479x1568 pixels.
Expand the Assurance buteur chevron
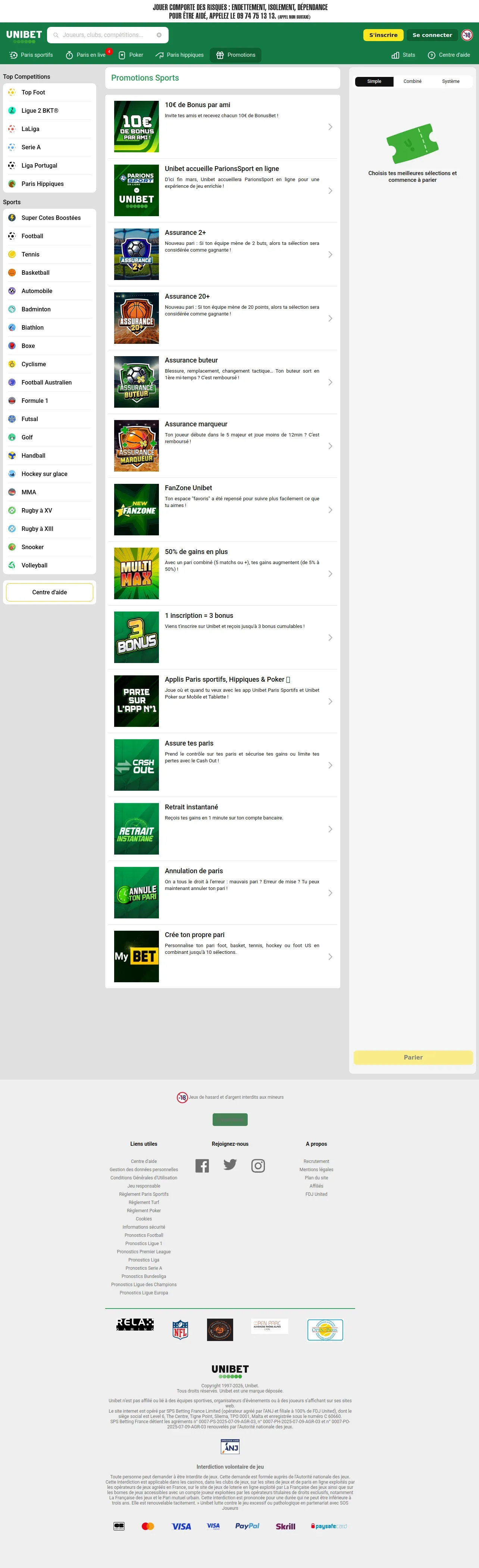click(x=330, y=382)
